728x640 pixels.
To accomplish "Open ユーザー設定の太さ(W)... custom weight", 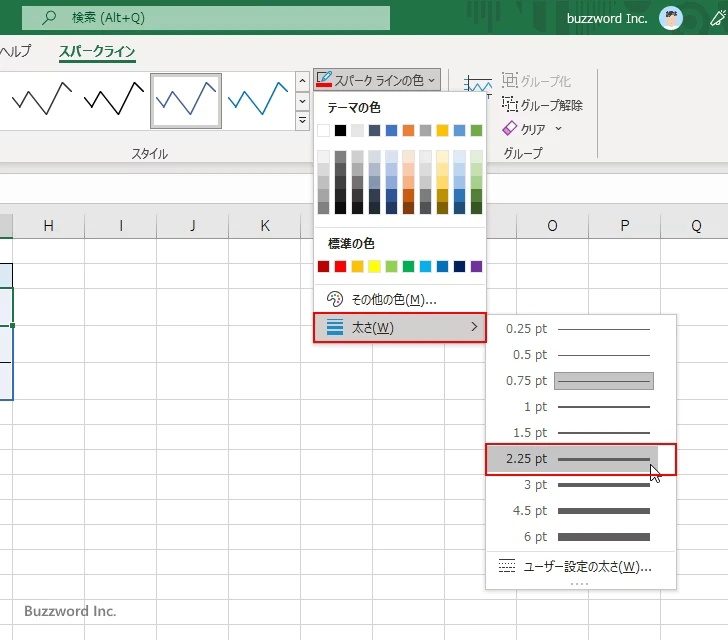I will coord(580,567).
